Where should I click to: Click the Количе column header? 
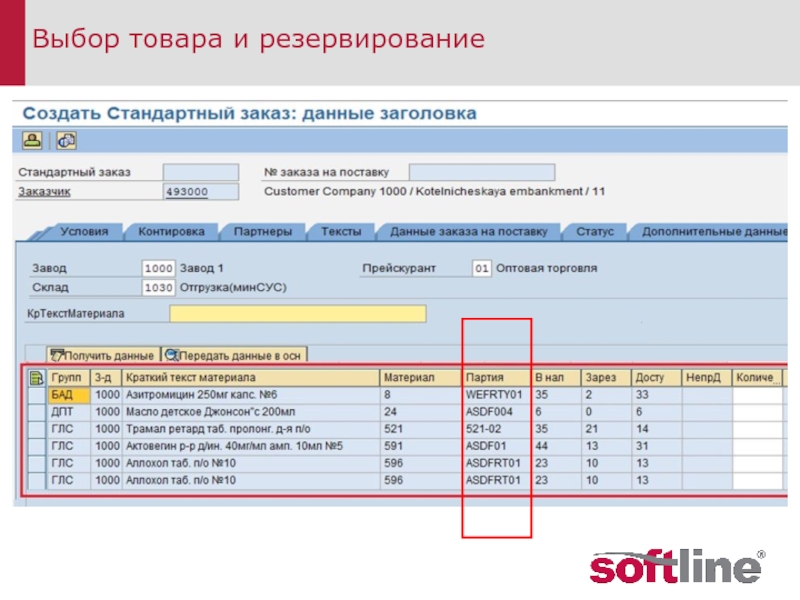pyautogui.click(x=757, y=378)
